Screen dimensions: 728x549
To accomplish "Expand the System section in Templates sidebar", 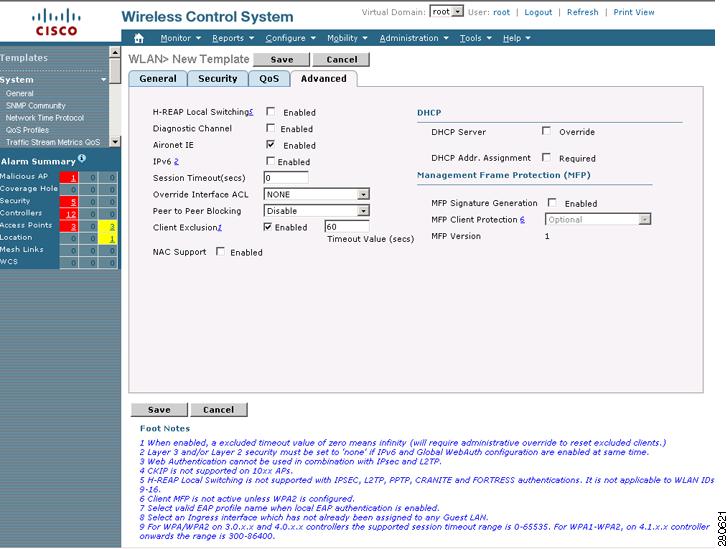I will 103,80.
